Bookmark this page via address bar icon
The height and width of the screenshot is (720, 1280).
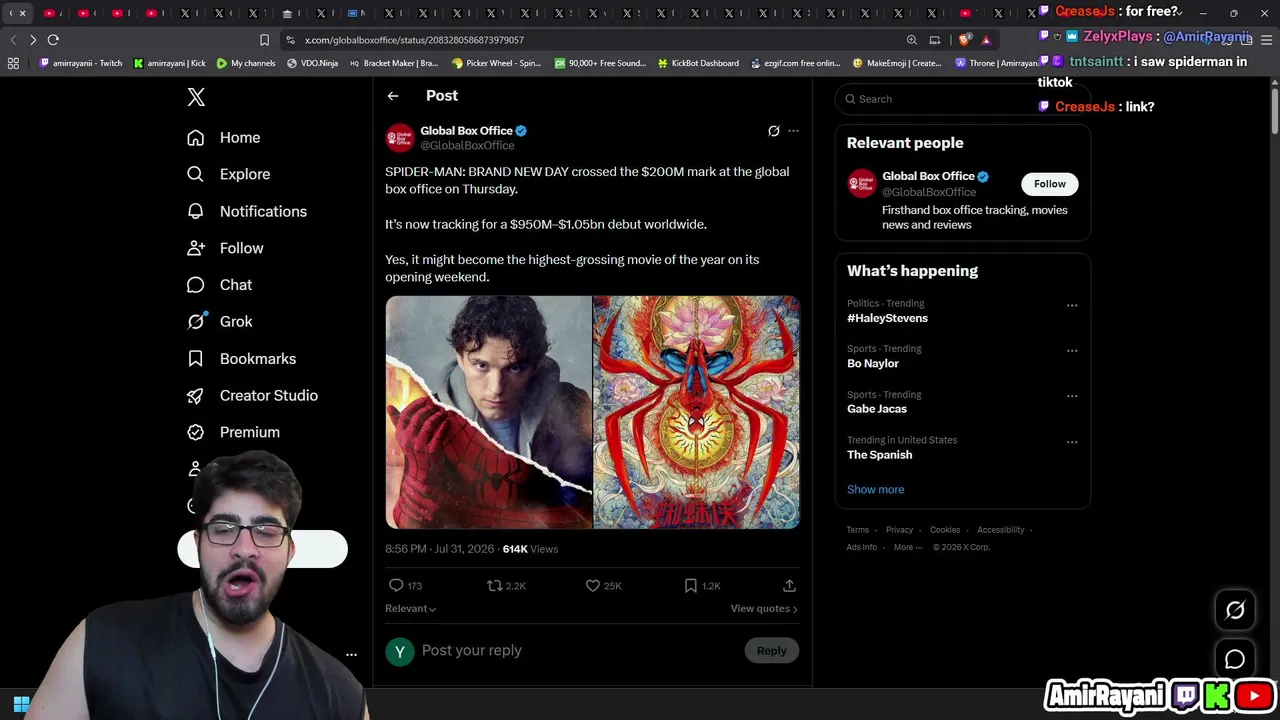(264, 40)
